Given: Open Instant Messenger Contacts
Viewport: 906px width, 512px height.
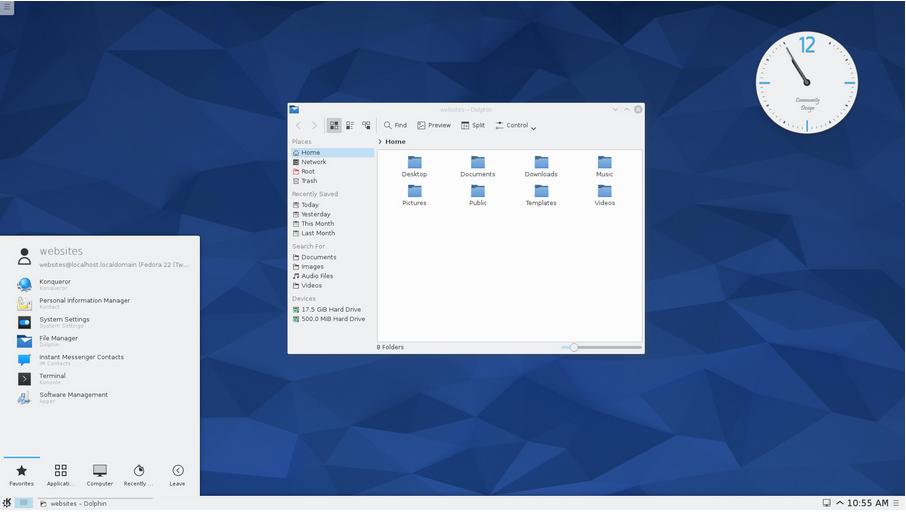Looking at the screenshot, I should coord(98,360).
